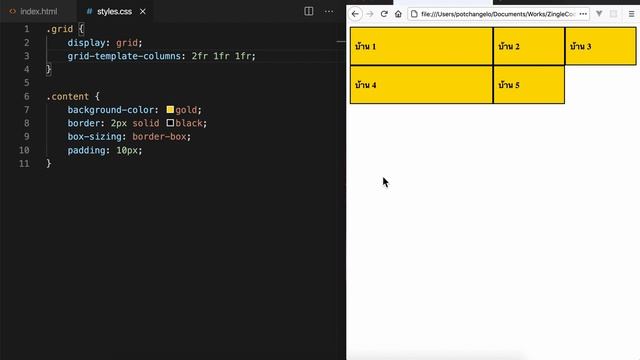Open the black color swatch picker
This screenshot has height=360, width=640.
170,123
